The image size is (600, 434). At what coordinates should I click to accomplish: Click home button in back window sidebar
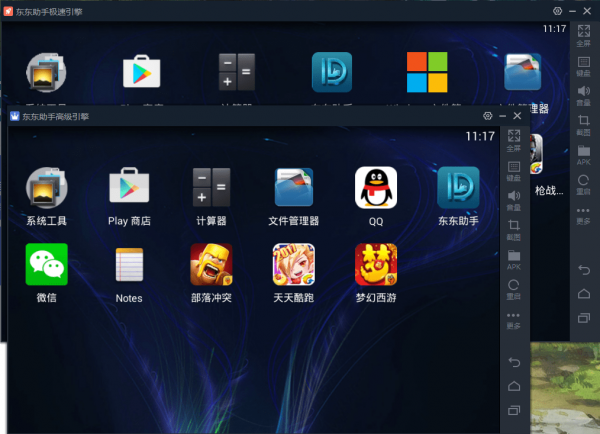[584, 294]
